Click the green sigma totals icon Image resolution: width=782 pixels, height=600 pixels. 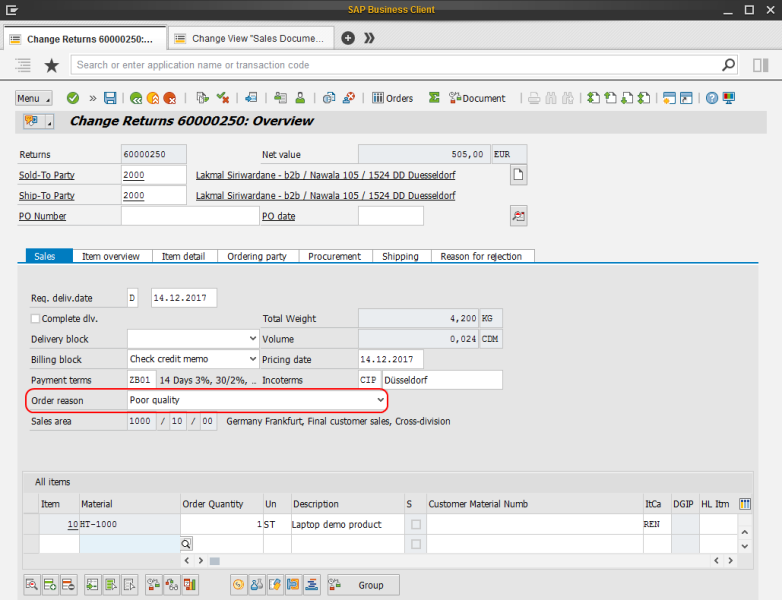coord(434,98)
